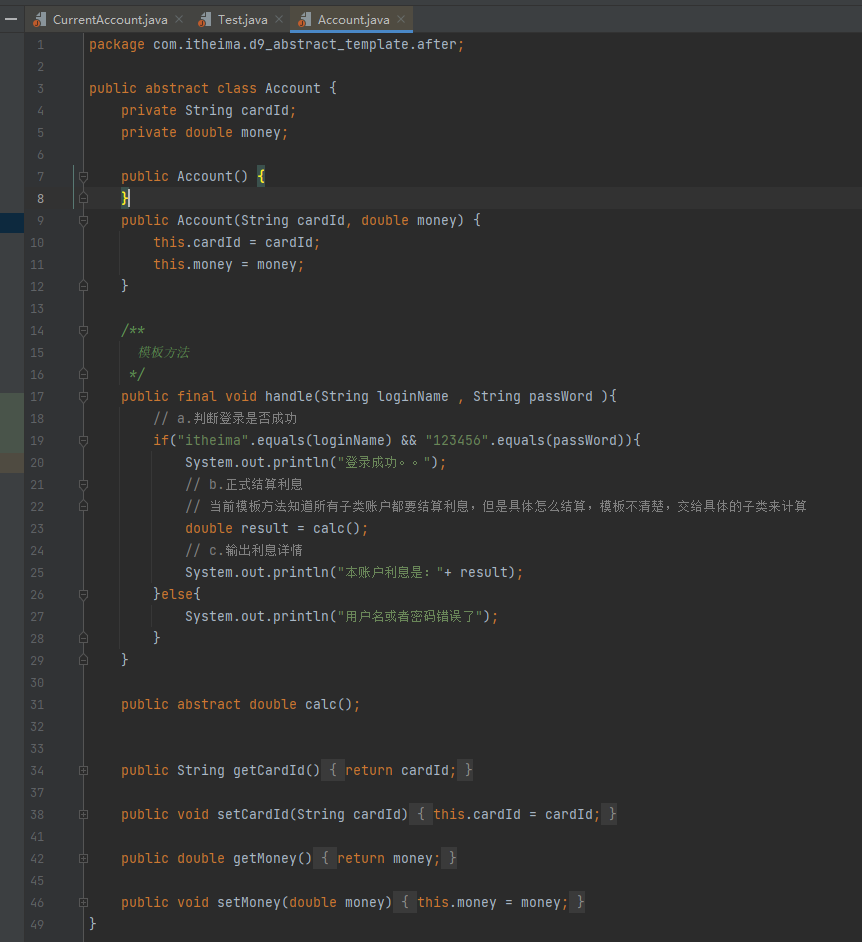Click the "登录成功。。" string literal
This screenshot has width=862, height=942.
[x=384, y=463]
